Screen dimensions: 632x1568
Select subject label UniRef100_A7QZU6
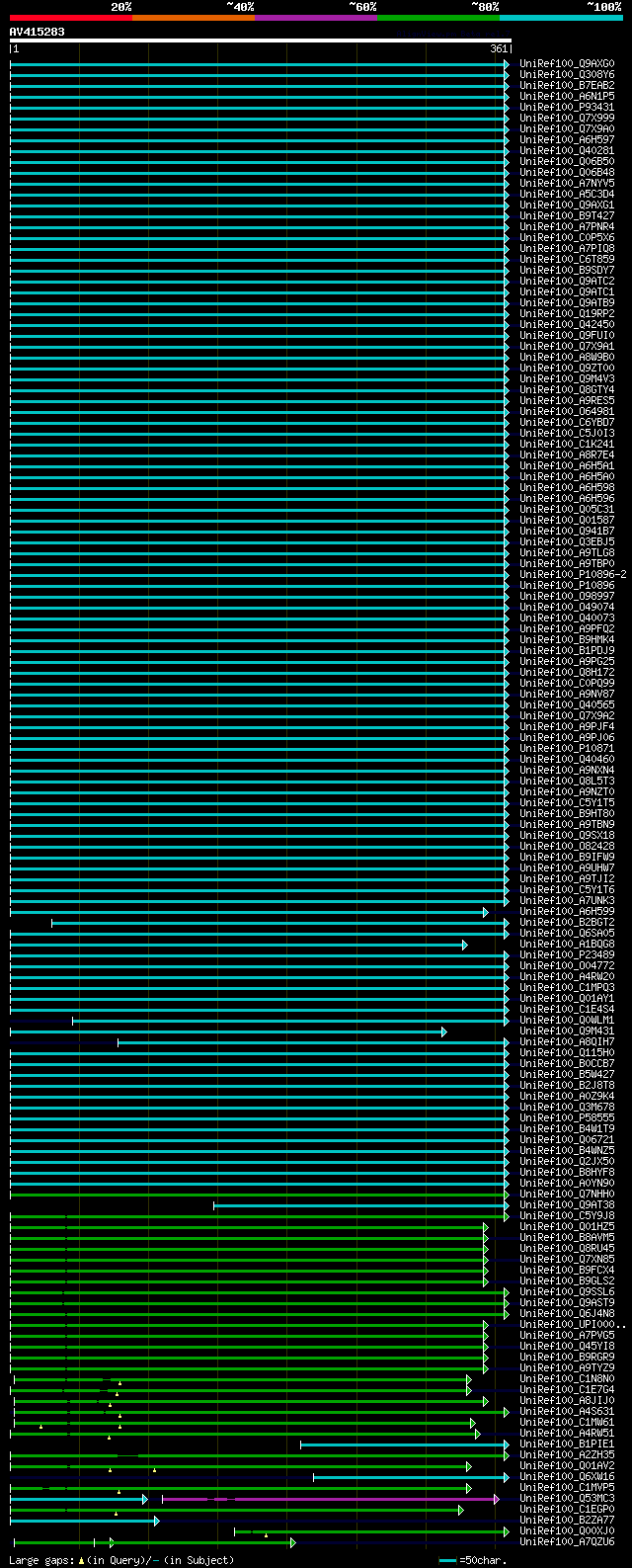(x=567, y=1541)
